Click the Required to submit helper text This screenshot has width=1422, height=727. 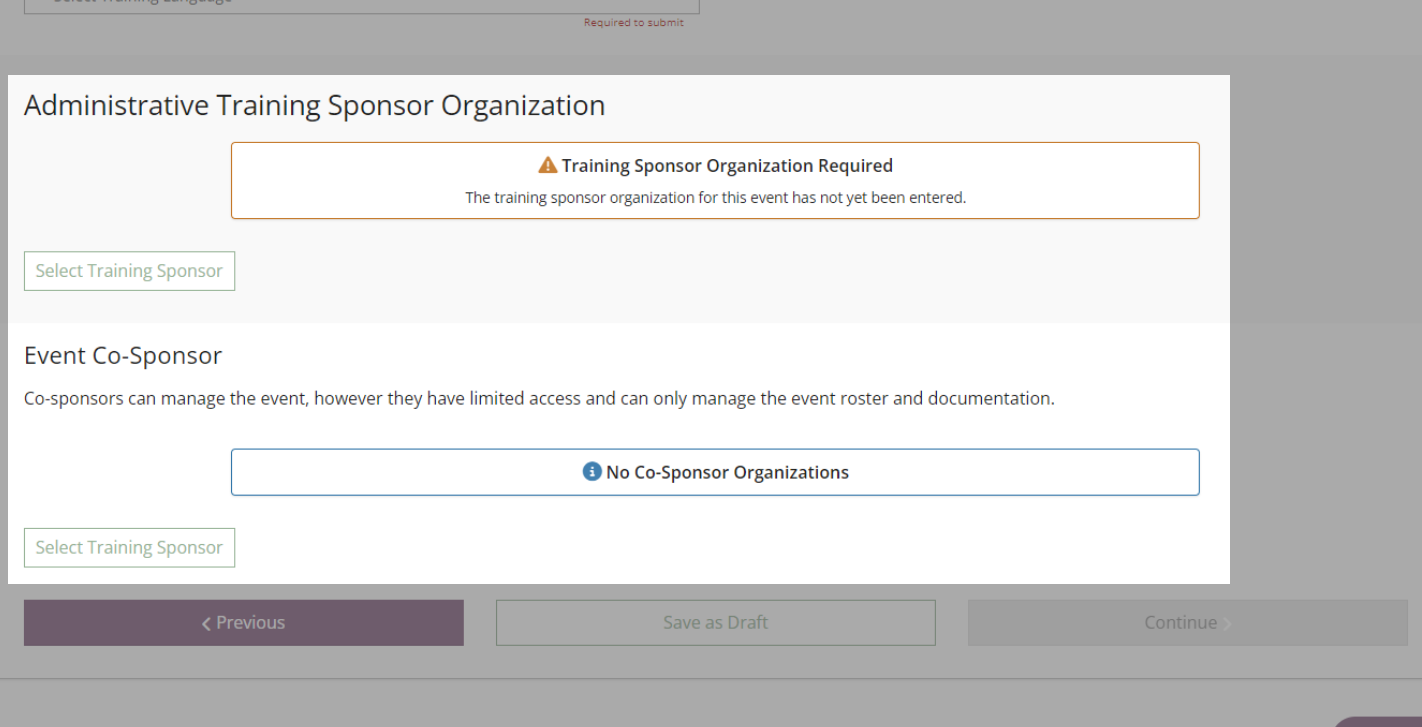tap(634, 22)
